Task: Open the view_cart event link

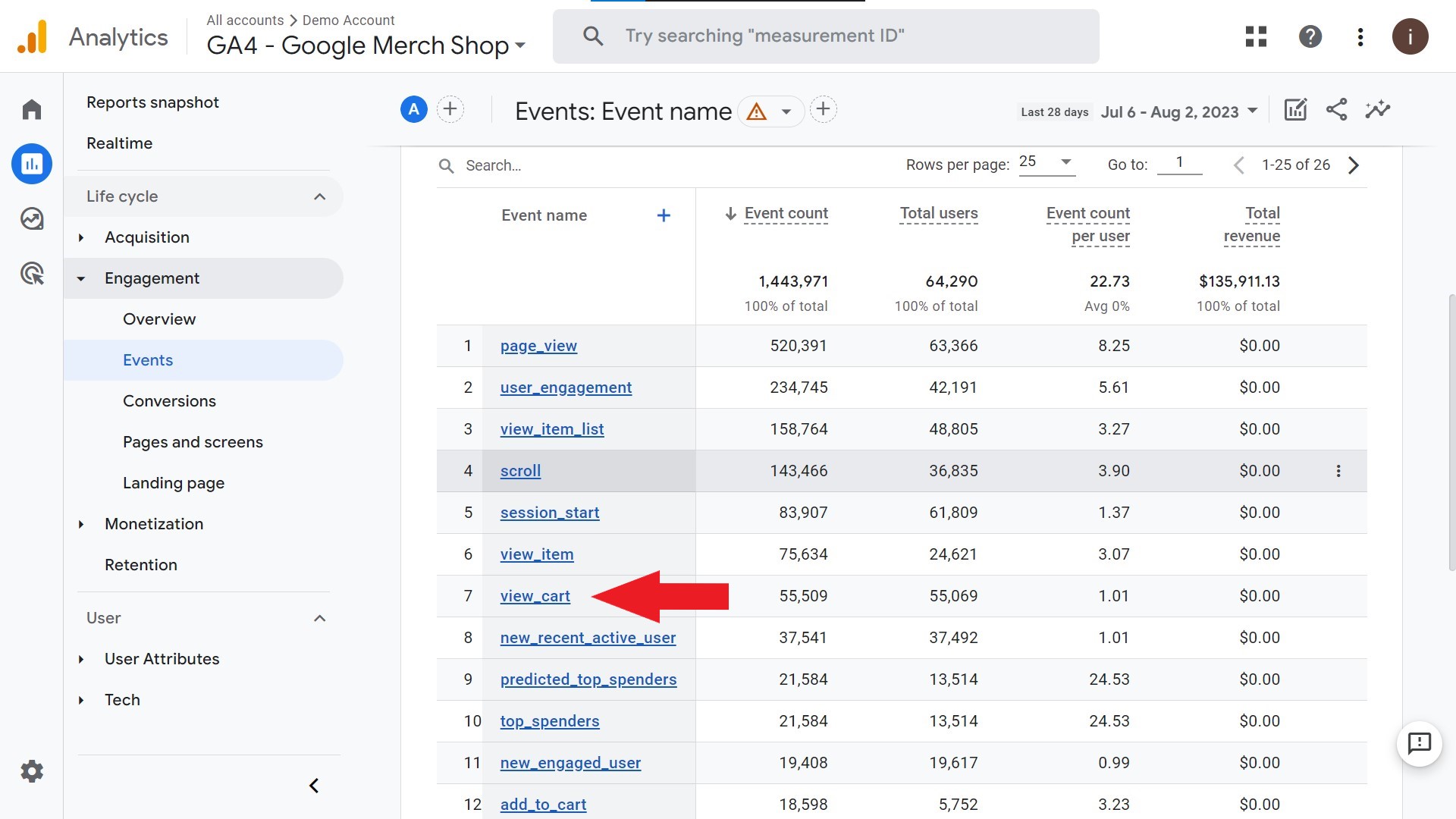Action: (x=535, y=596)
